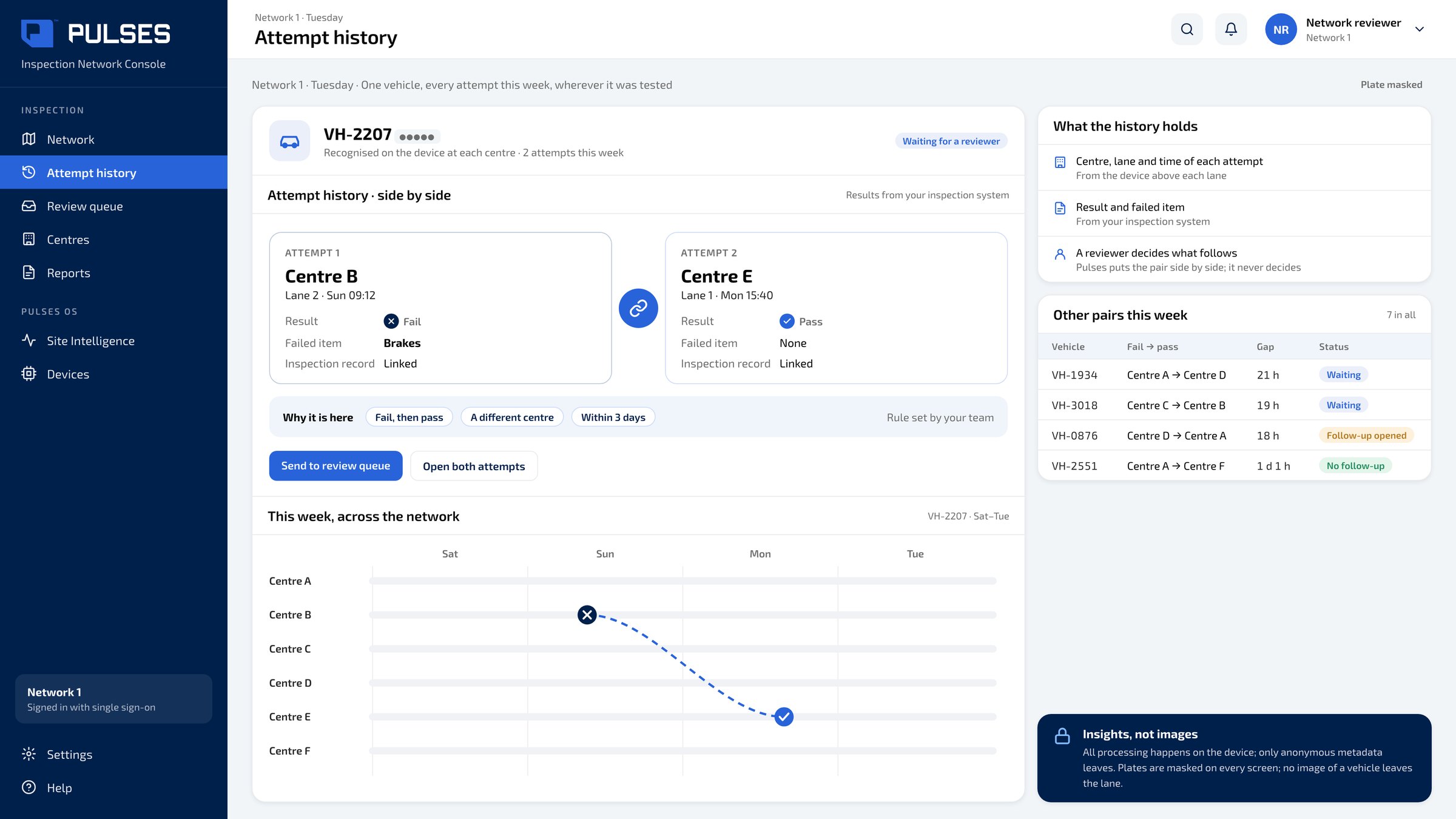
Task: Select the pass marker on Centre E timeline
Action: (784, 716)
